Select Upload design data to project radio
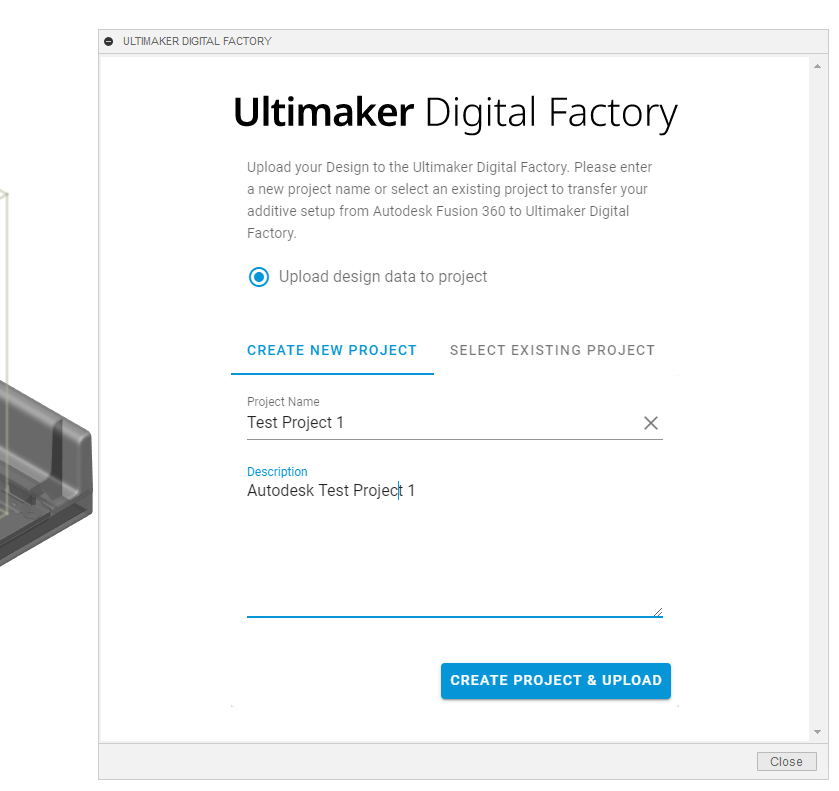839x791 pixels. point(259,277)
